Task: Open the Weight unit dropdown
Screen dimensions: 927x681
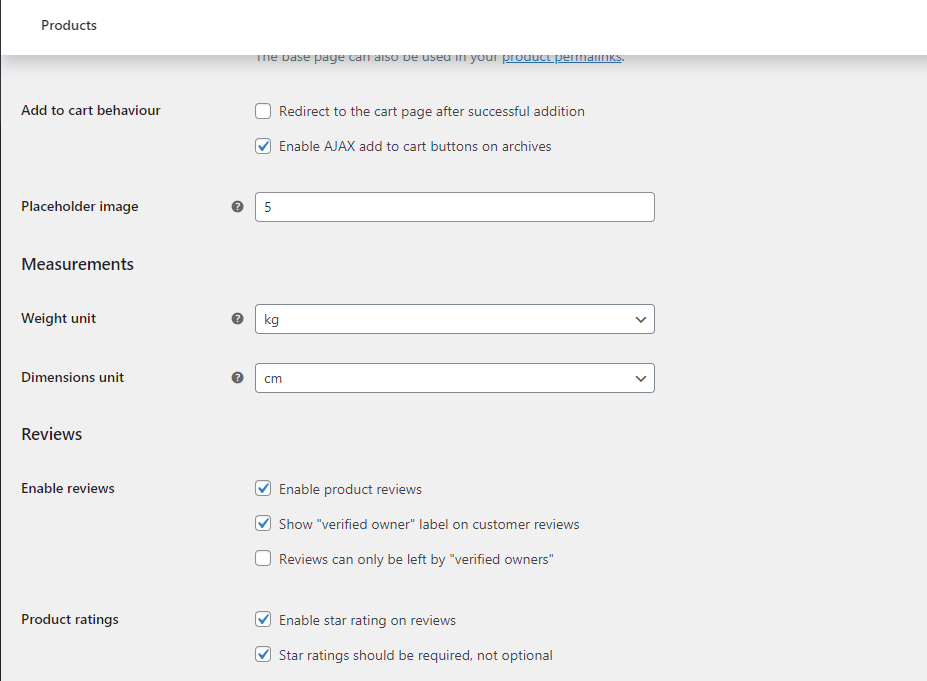Action: 454,319
